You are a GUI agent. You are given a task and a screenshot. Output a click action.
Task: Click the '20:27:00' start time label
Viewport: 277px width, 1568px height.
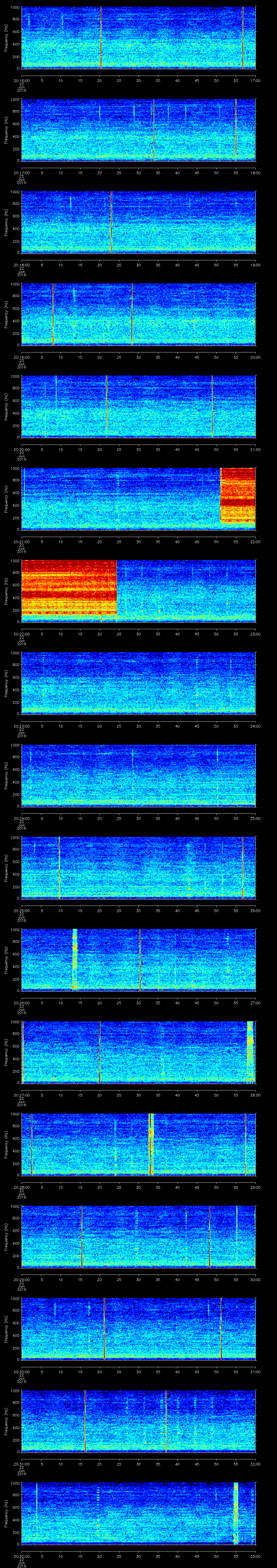click(22, 1095)
